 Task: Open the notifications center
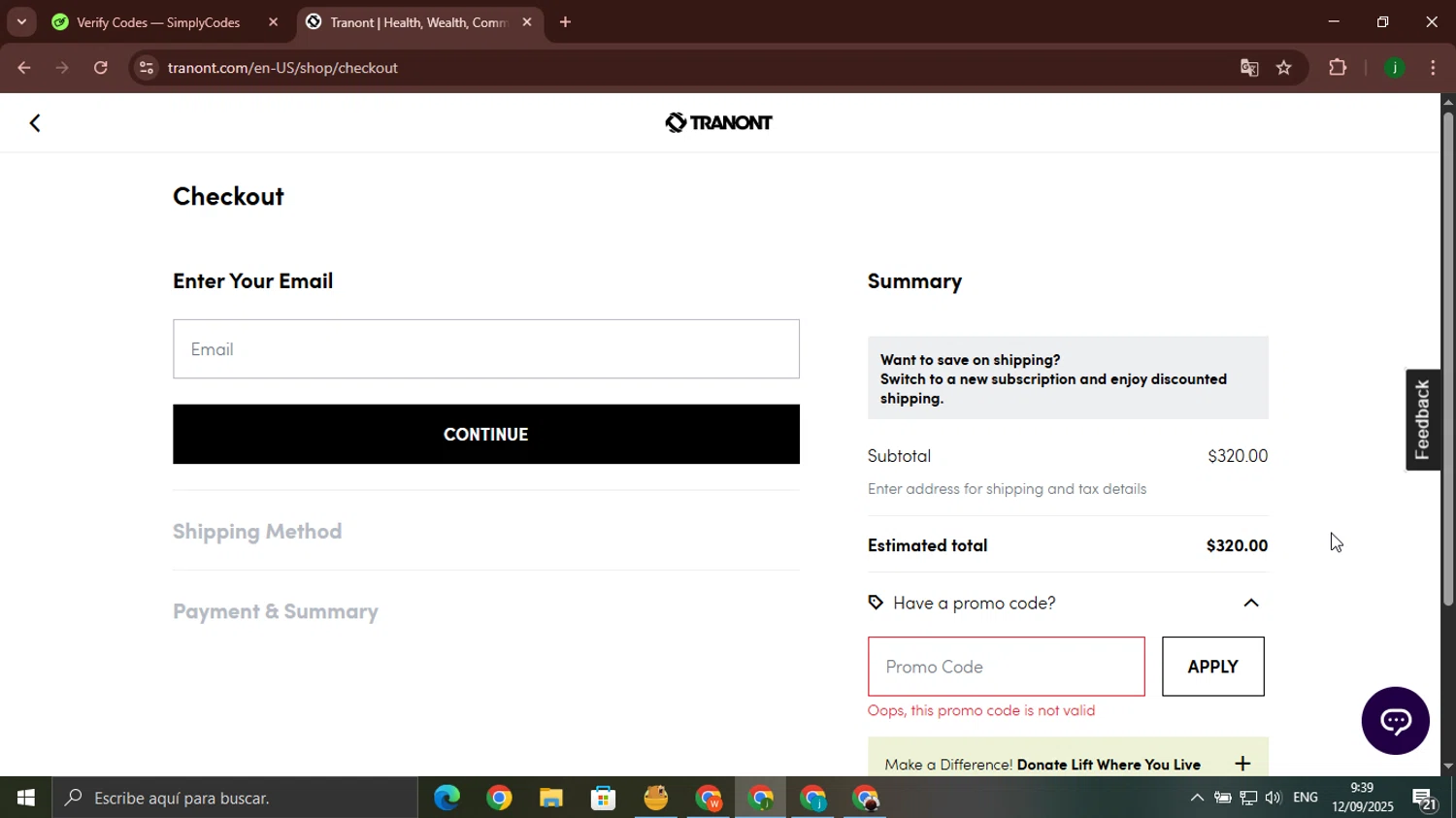[x=1425, y=800]
